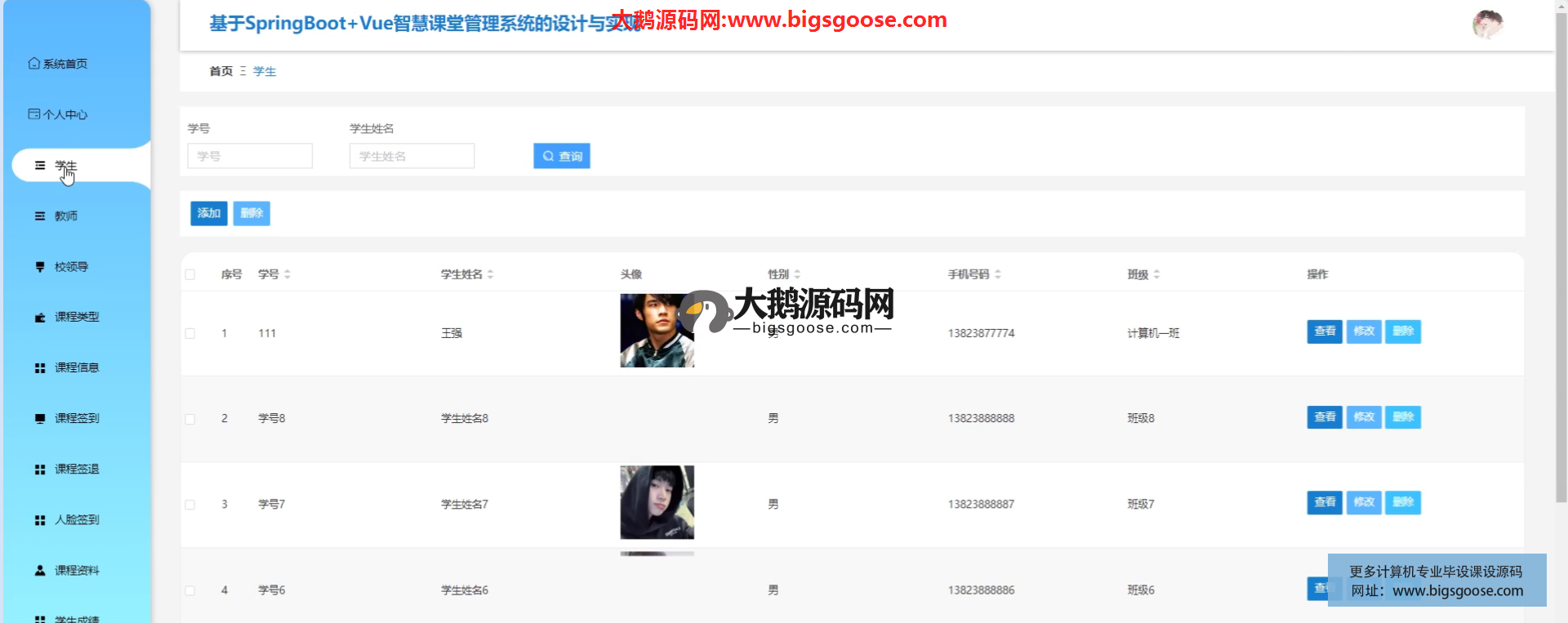Click the 学生姓名 search input field
This screenshot has height=623, width=1568.
[x=412, y=156]
